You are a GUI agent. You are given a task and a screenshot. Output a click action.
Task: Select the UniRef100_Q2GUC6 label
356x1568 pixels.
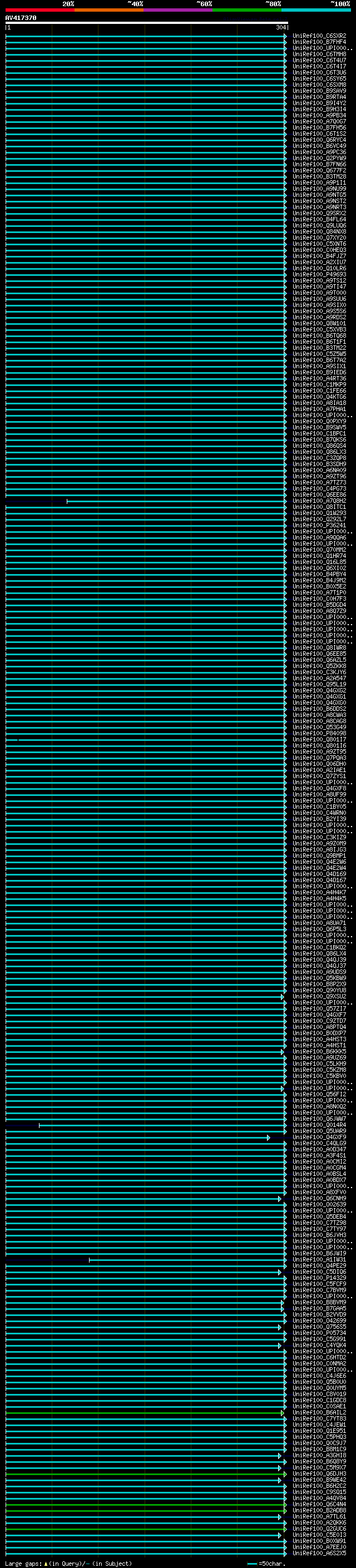tap(319, 1529)
